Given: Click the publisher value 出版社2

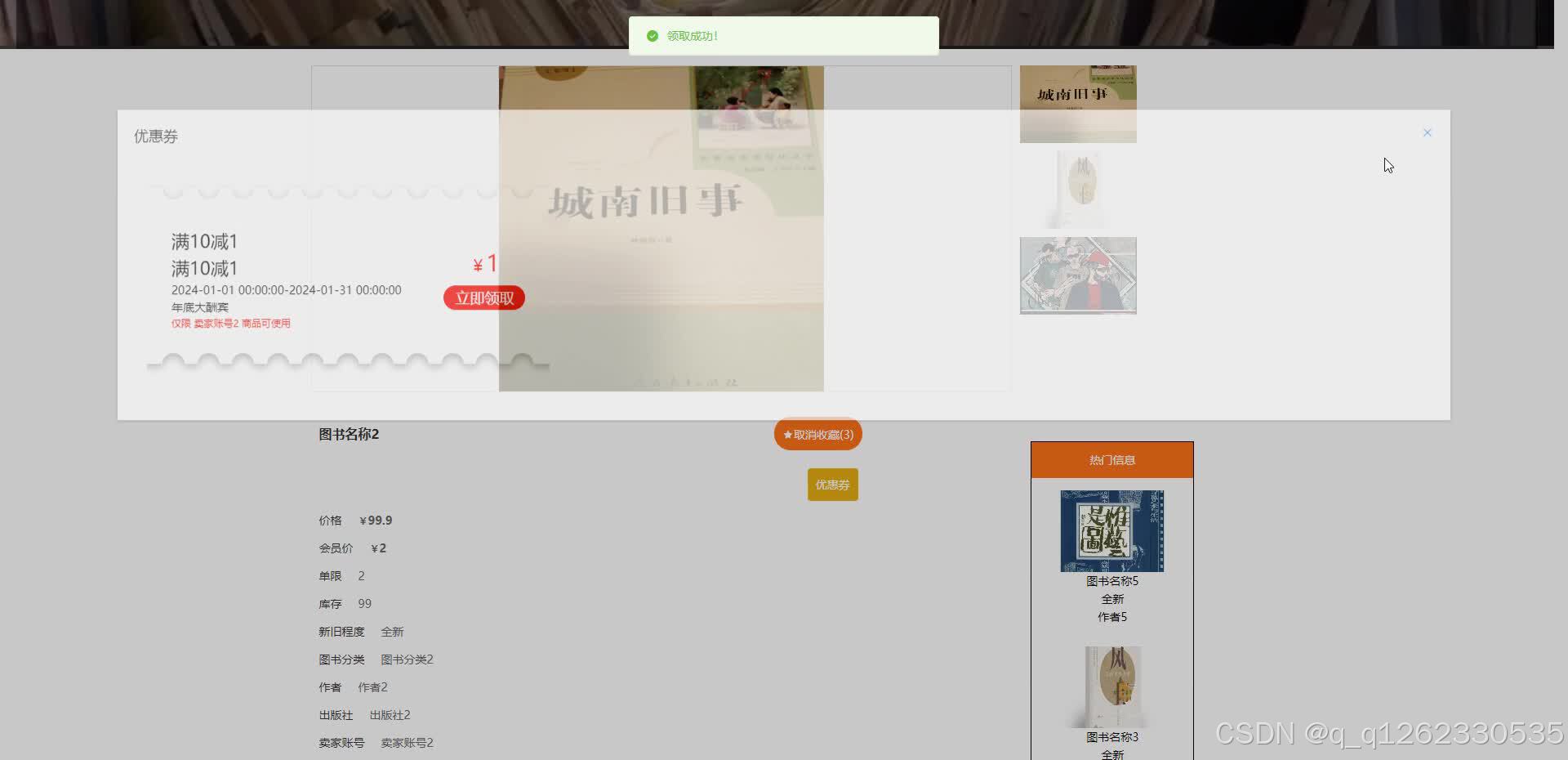Looking at the screenshot, I should pos(390,715).
